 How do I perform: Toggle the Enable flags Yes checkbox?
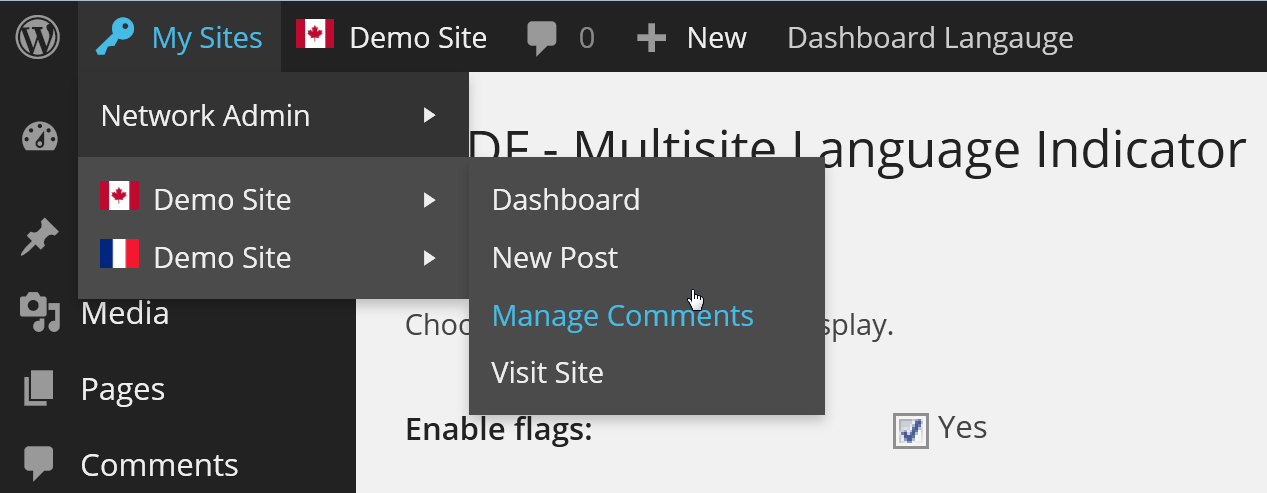[x=909, y=430]
